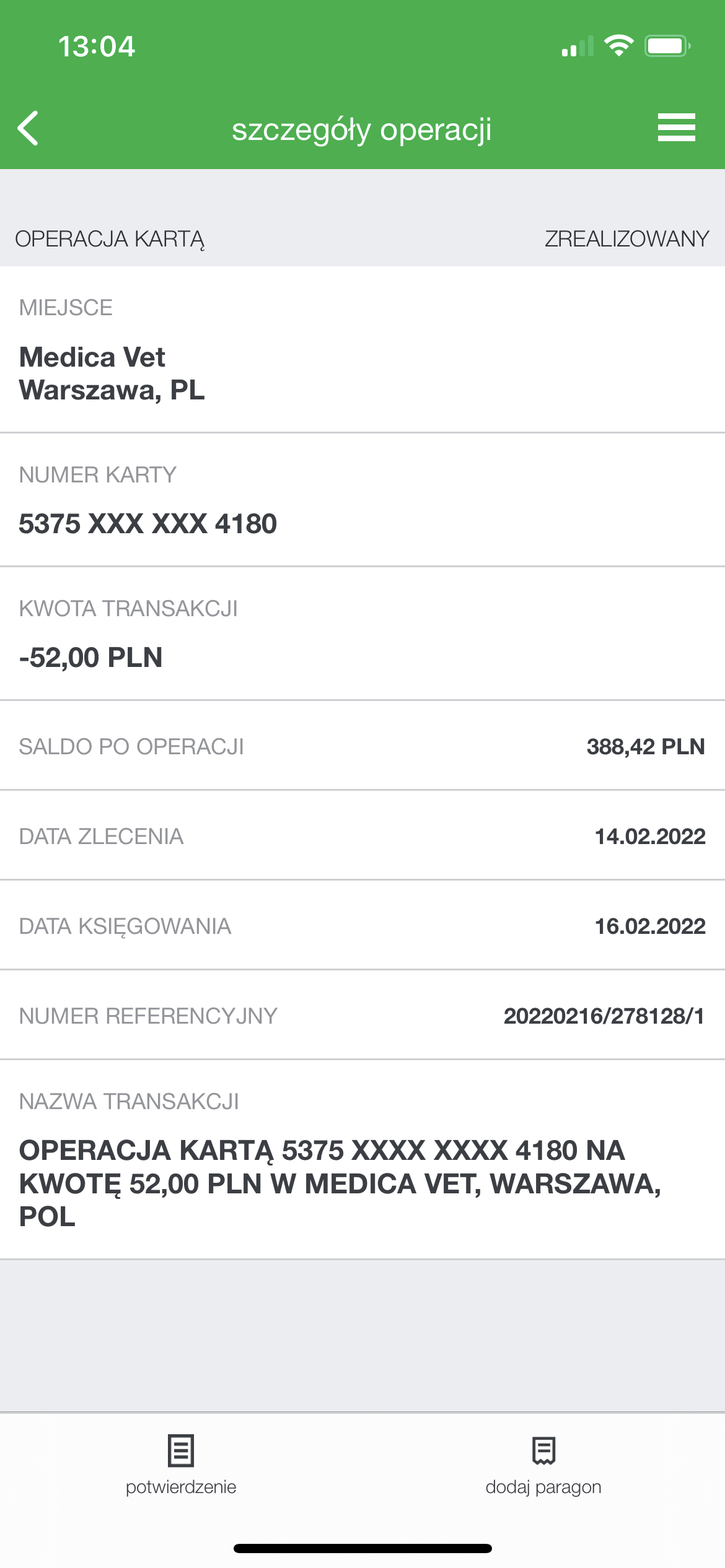
Task: Select the booking date 16.02.2022
Action: tap(650, 926)
